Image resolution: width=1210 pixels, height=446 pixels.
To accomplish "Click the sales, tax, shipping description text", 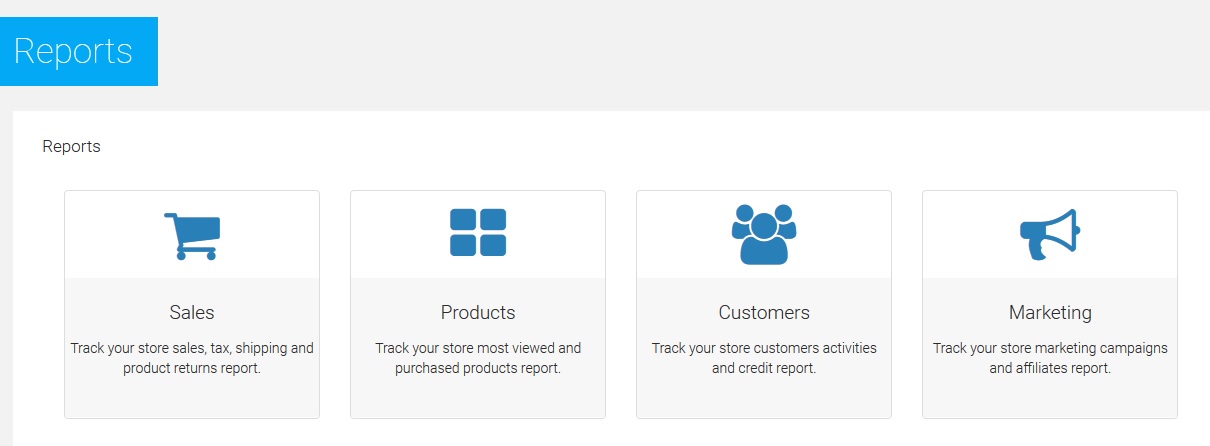I will click(192, 358).
